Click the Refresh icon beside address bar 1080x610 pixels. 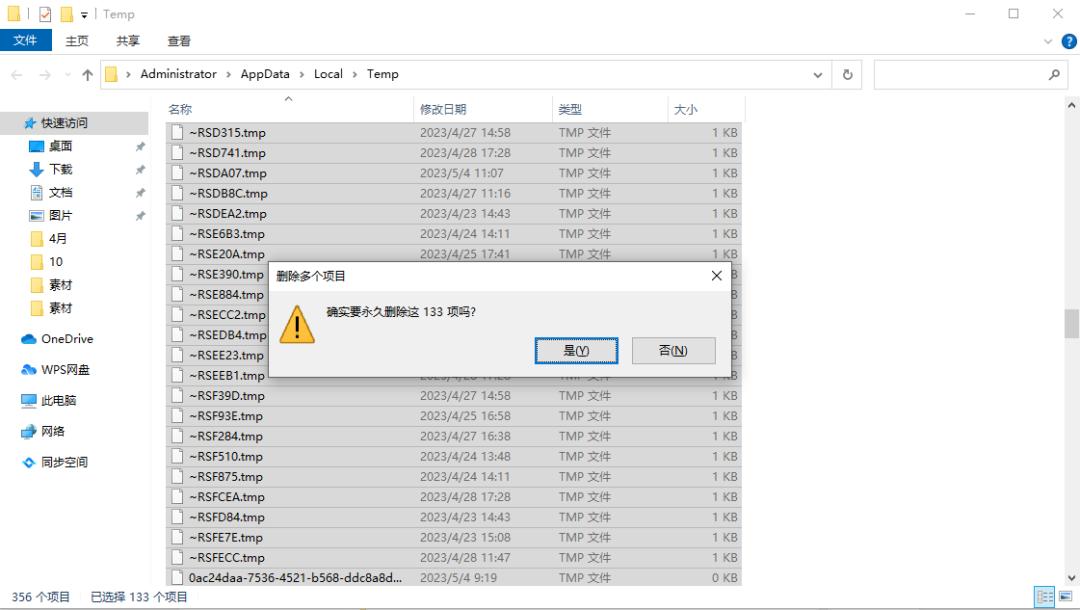848,74
